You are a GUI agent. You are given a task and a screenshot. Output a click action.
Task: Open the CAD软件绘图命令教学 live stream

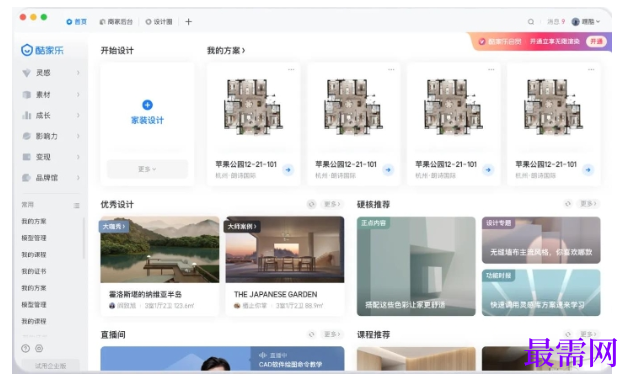point(222,358)
